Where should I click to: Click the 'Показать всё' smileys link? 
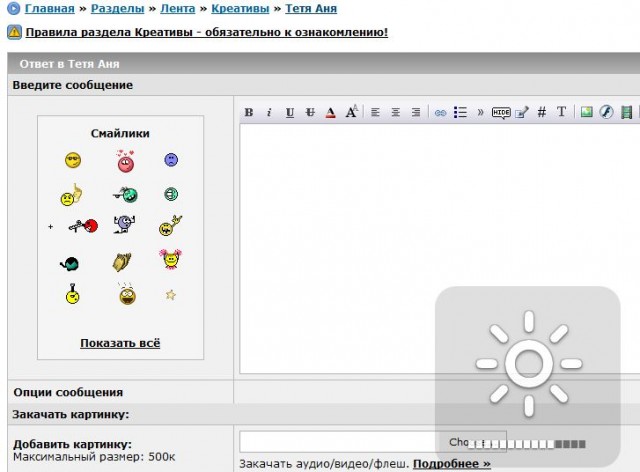point(120,343)
